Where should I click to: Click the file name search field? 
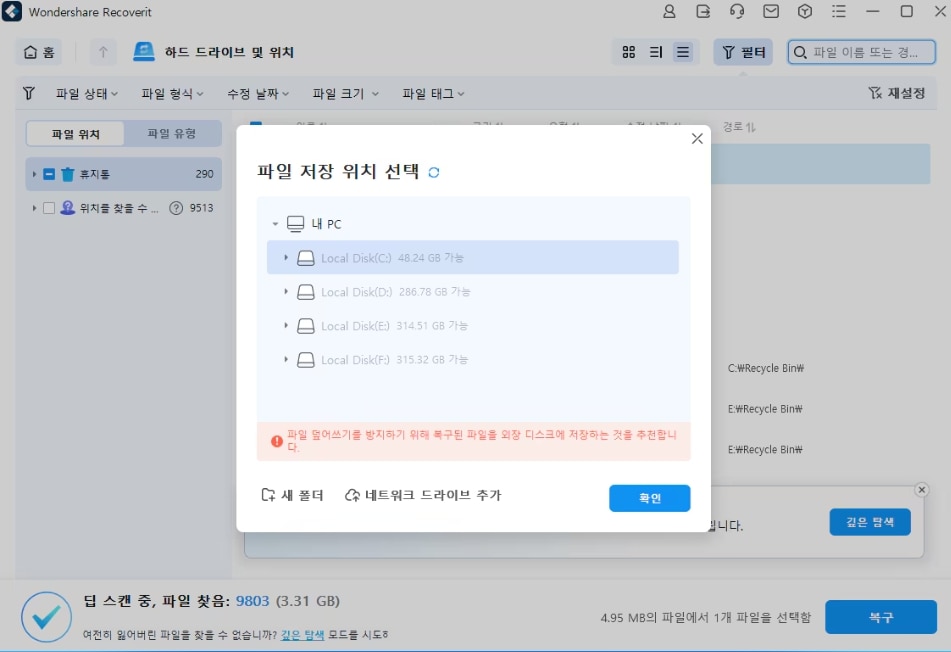coord(861,52)
